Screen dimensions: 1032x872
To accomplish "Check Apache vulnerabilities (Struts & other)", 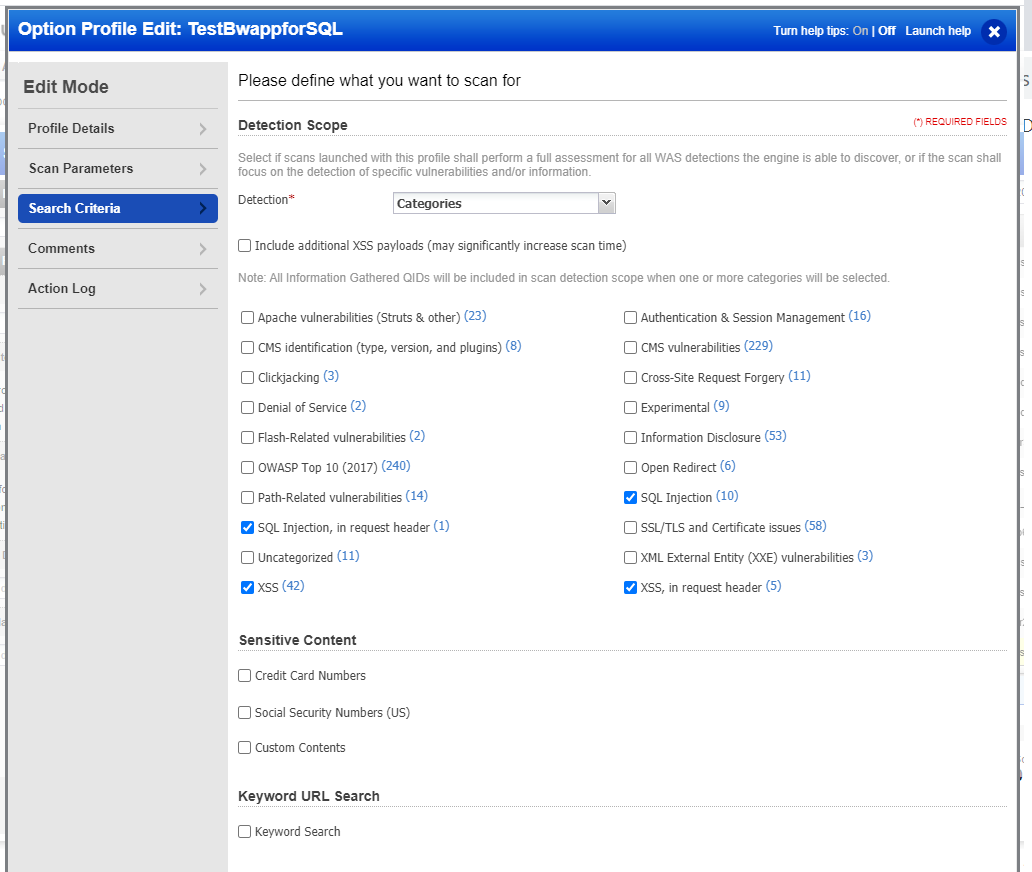I will coord(247,318).
